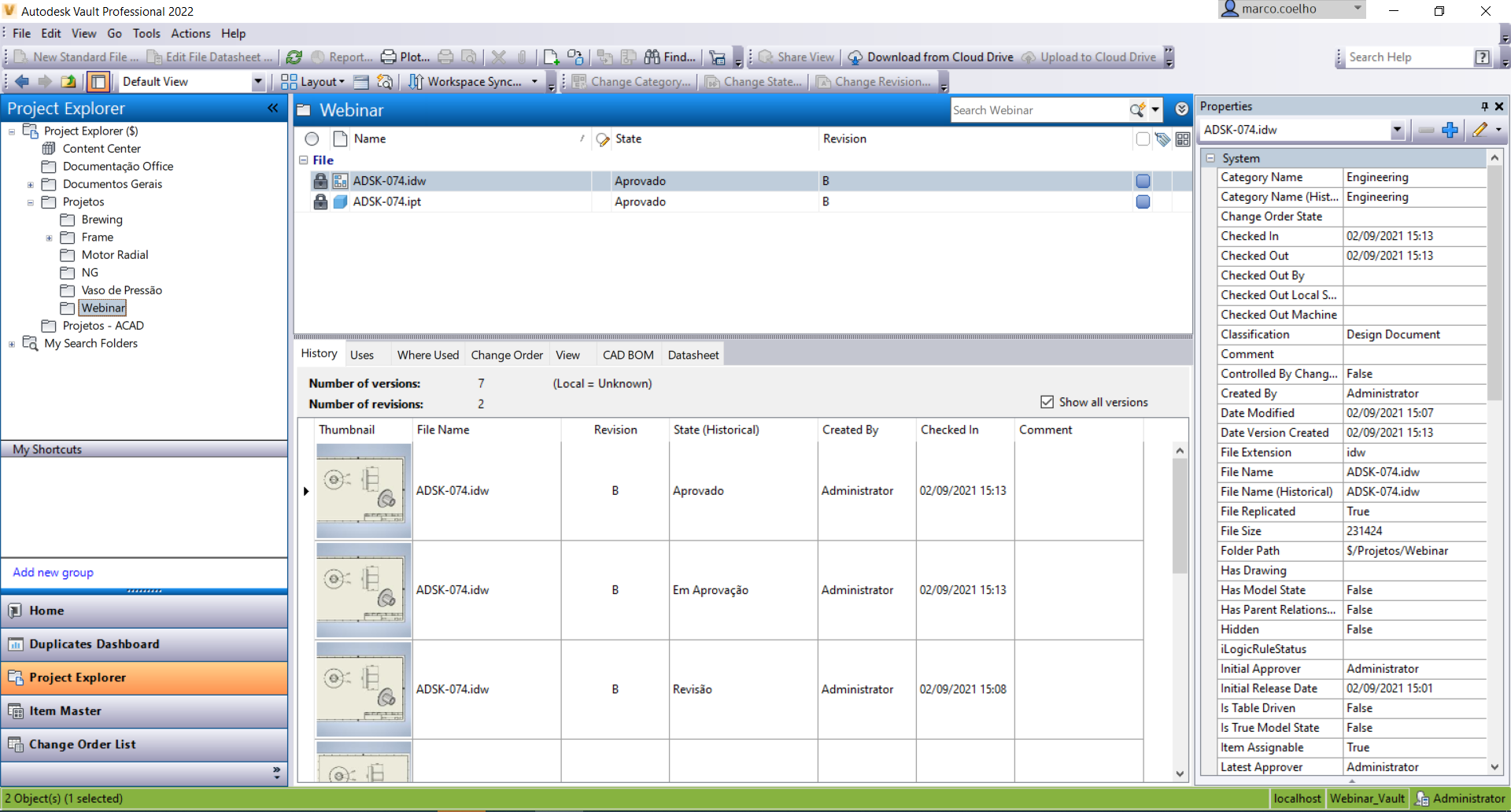Click the drawing file icon of ADSK-074.idw
Screen dimensions: 1511x812
340,181
